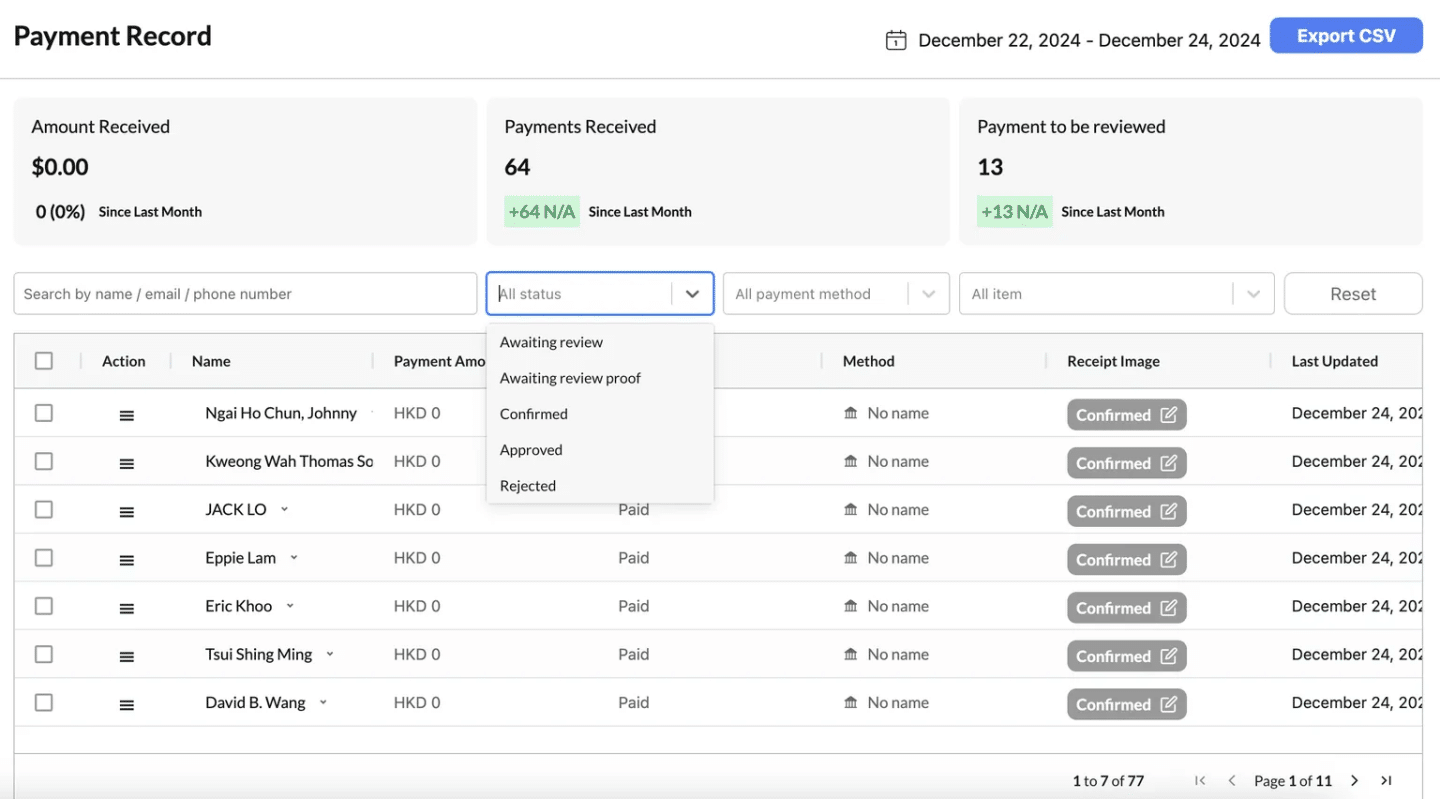Click bank icon in Tsui Shing Ming row
The width and height of the screenshot is (1440, 799).
(851, 654)
